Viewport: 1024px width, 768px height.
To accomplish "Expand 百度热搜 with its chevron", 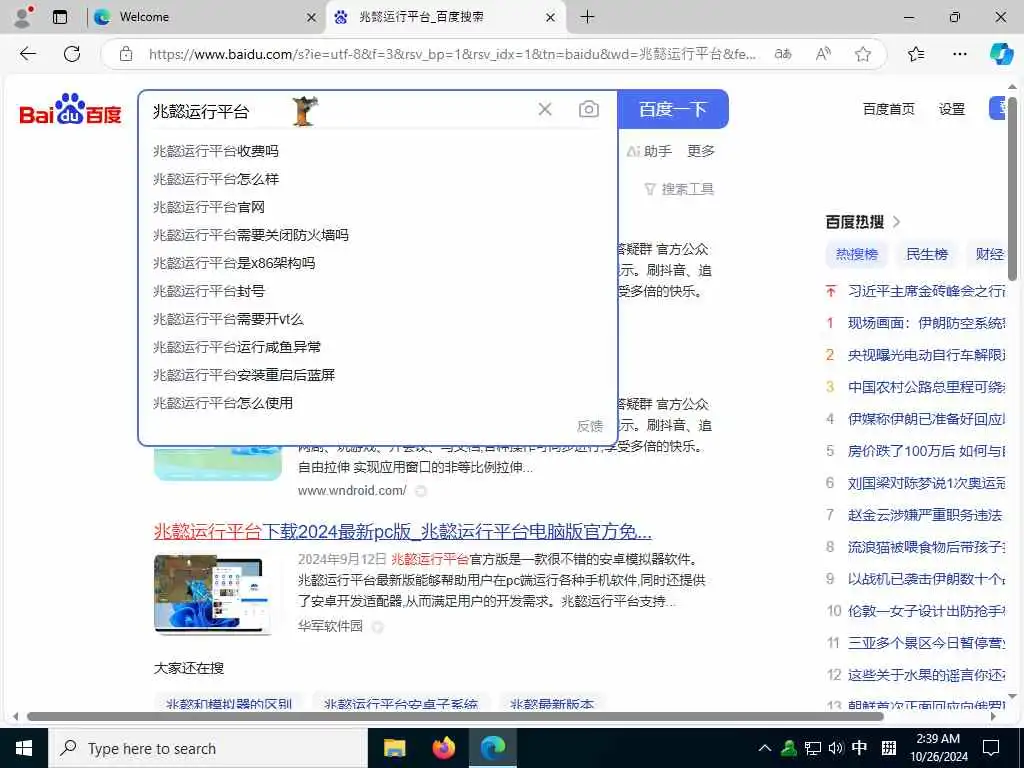I will click(x=897, y=222).
